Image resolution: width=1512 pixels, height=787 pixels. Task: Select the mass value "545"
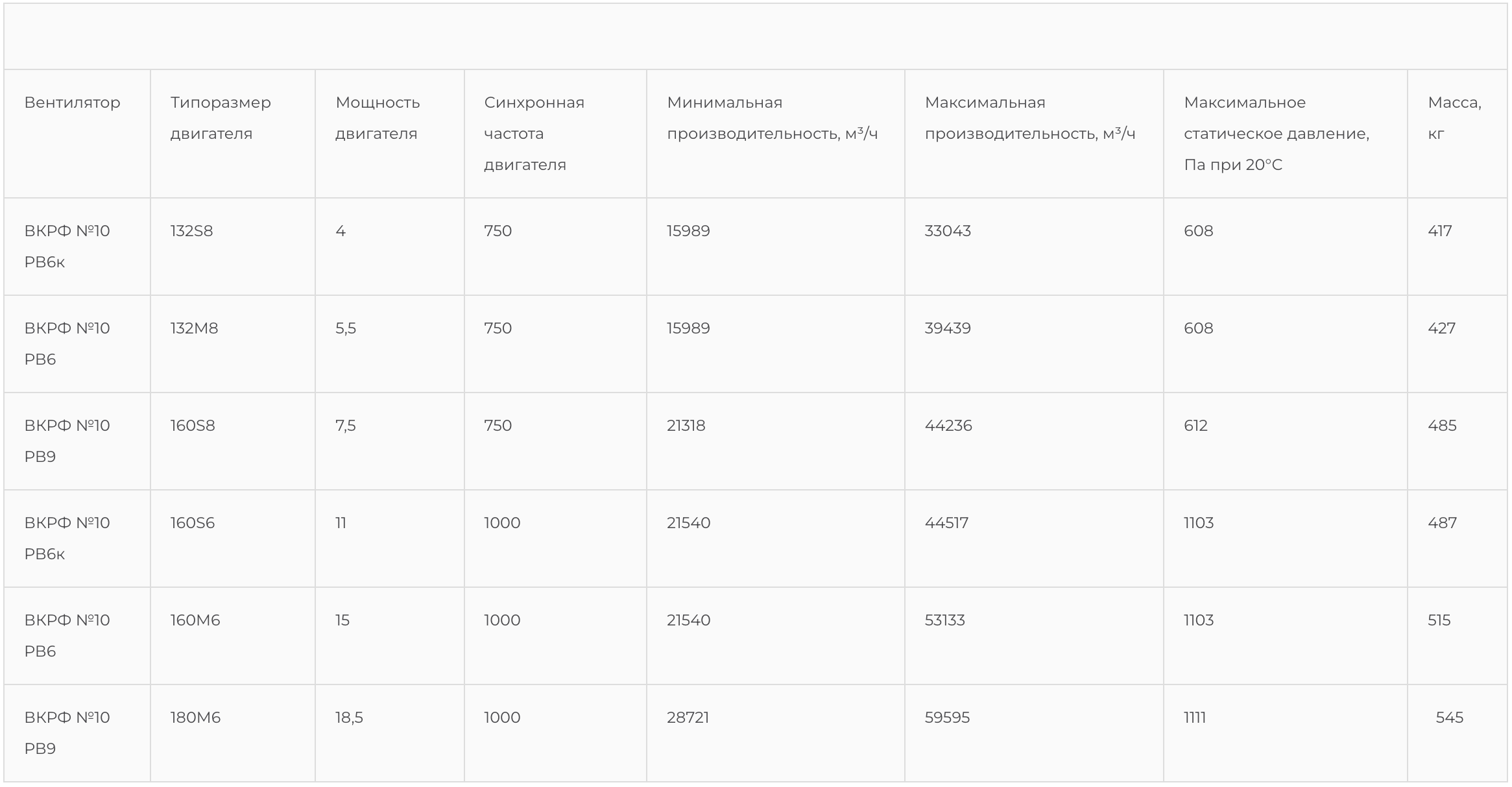1449,718
